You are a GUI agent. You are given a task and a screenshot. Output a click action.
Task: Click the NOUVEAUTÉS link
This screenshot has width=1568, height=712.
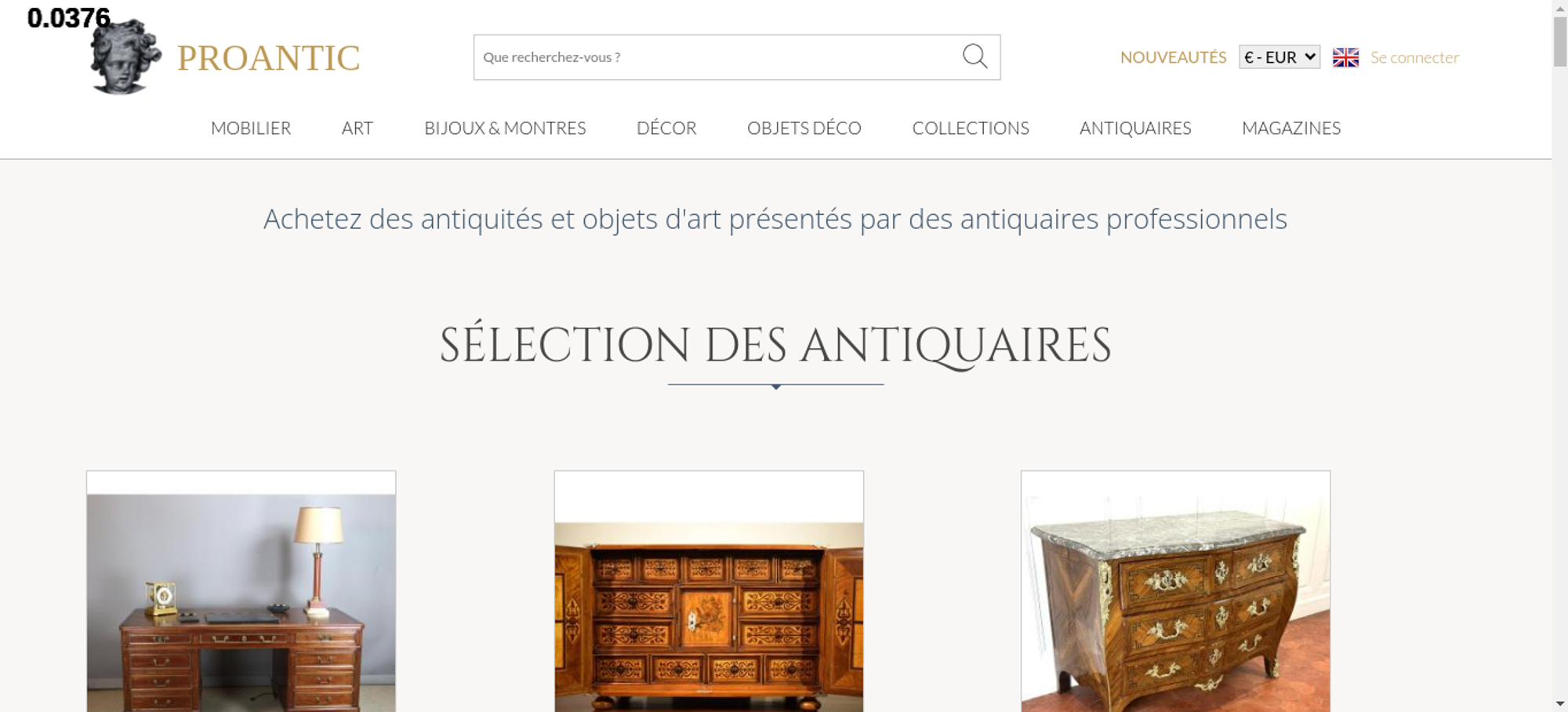1173,57
